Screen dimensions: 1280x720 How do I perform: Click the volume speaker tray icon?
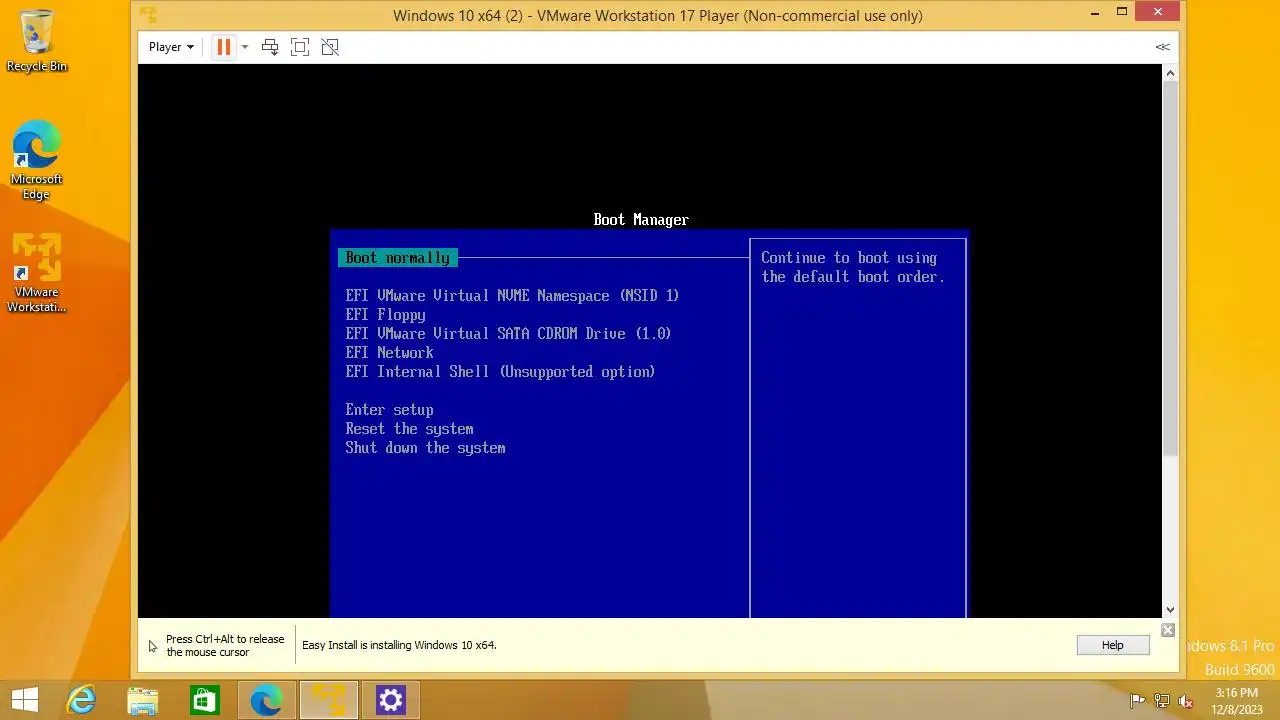(1186, 701)
